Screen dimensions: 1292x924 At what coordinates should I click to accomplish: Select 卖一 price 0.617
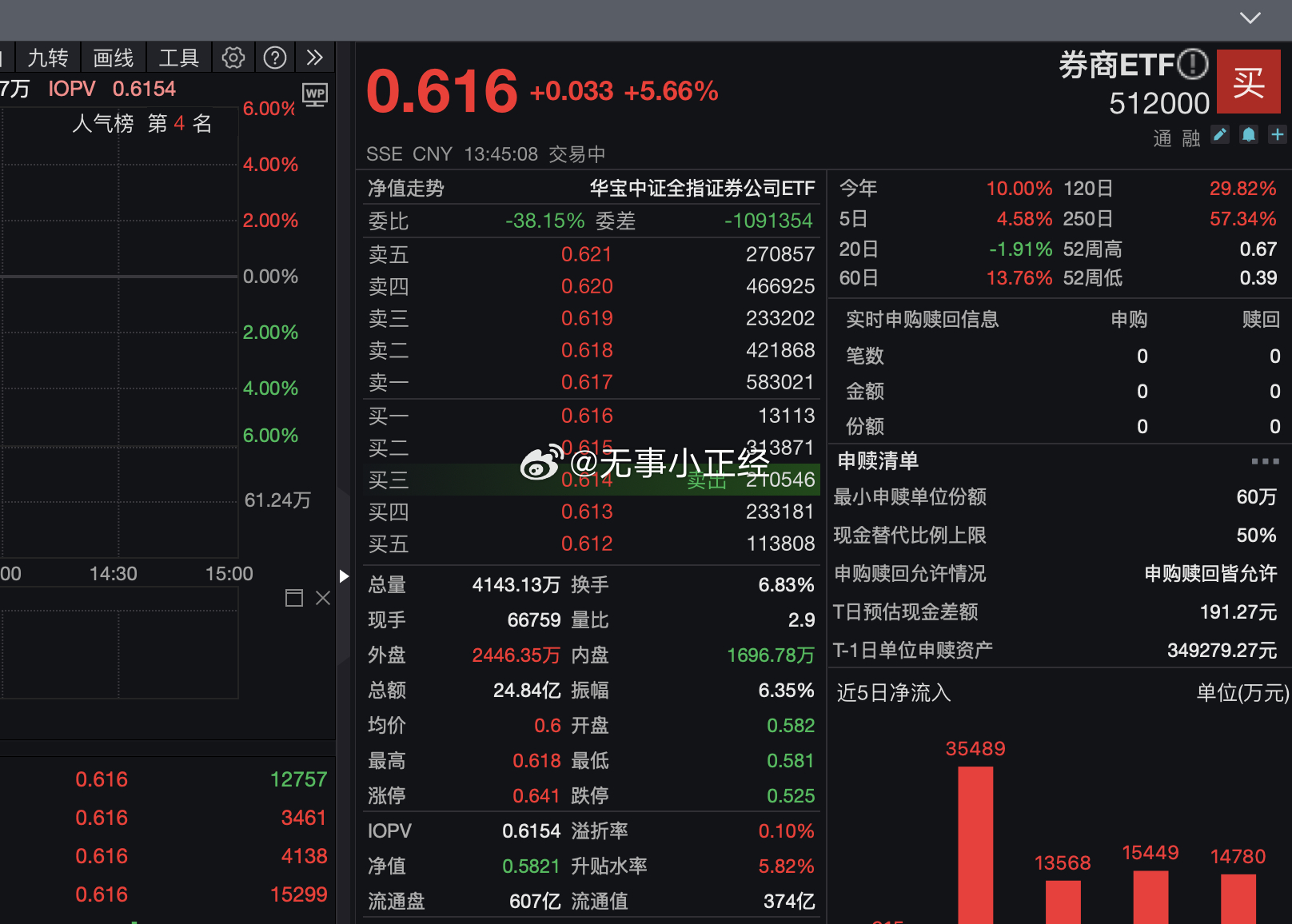587,382
